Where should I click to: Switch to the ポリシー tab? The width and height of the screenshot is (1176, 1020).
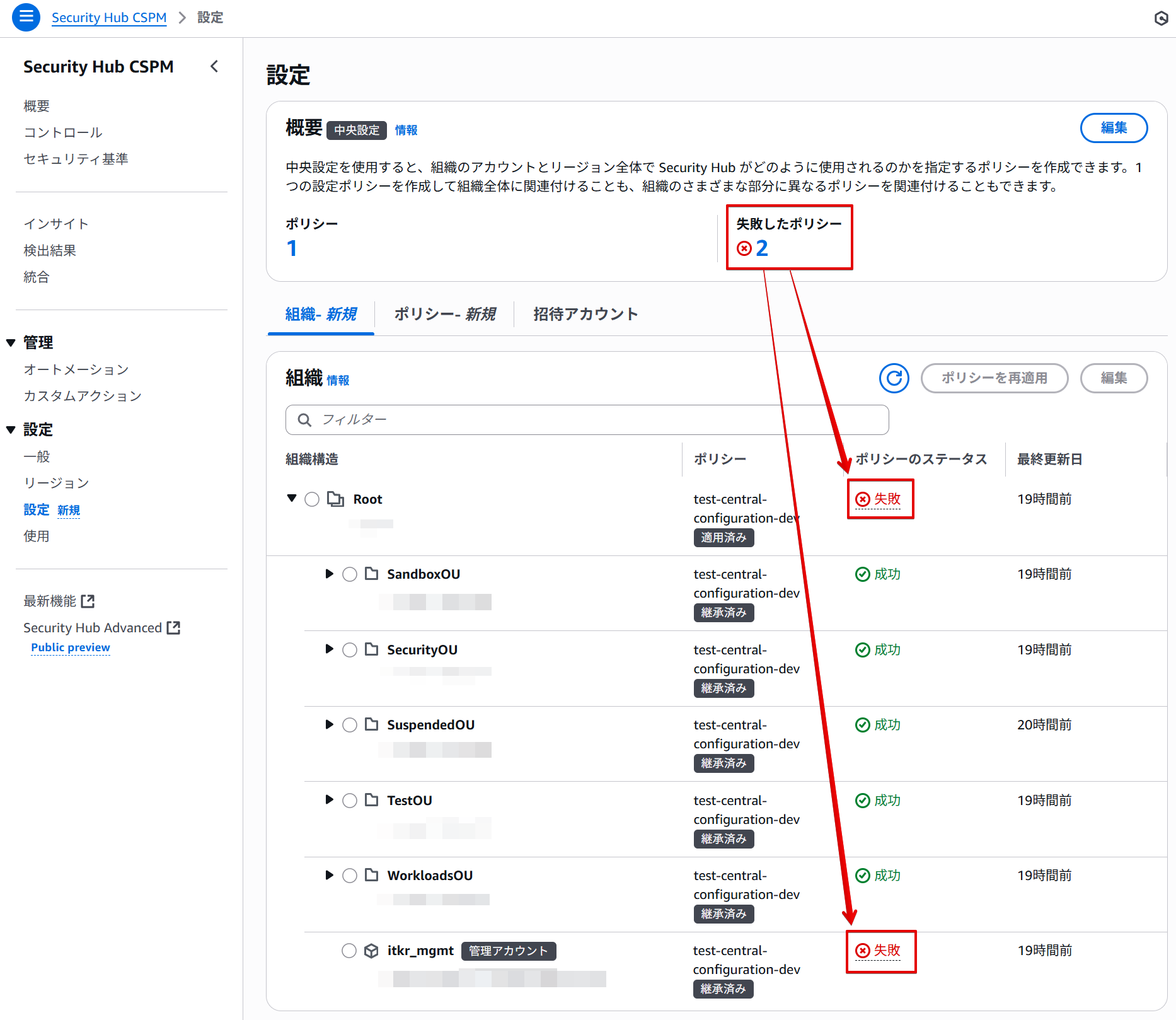445,314
